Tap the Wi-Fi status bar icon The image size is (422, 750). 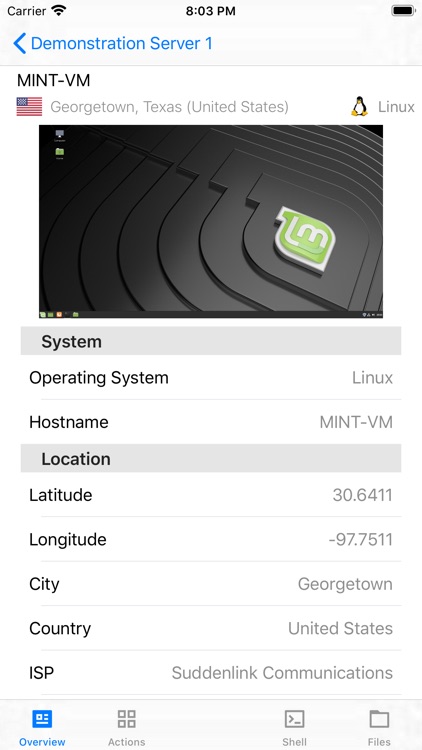point(59,11)
